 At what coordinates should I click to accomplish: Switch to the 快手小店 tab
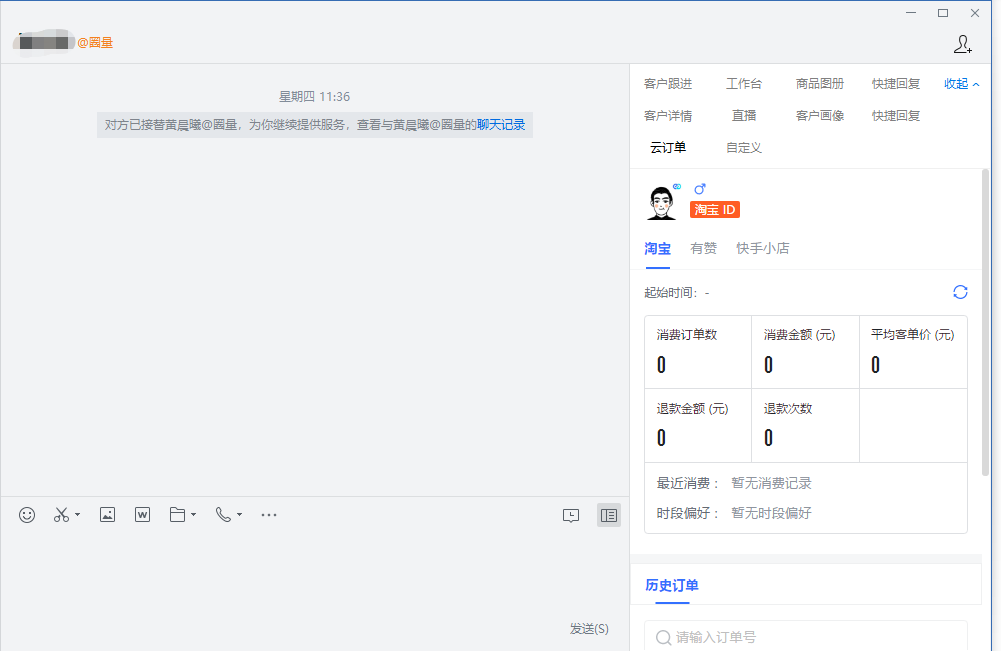pyautogui.click(x=762, y=248)
